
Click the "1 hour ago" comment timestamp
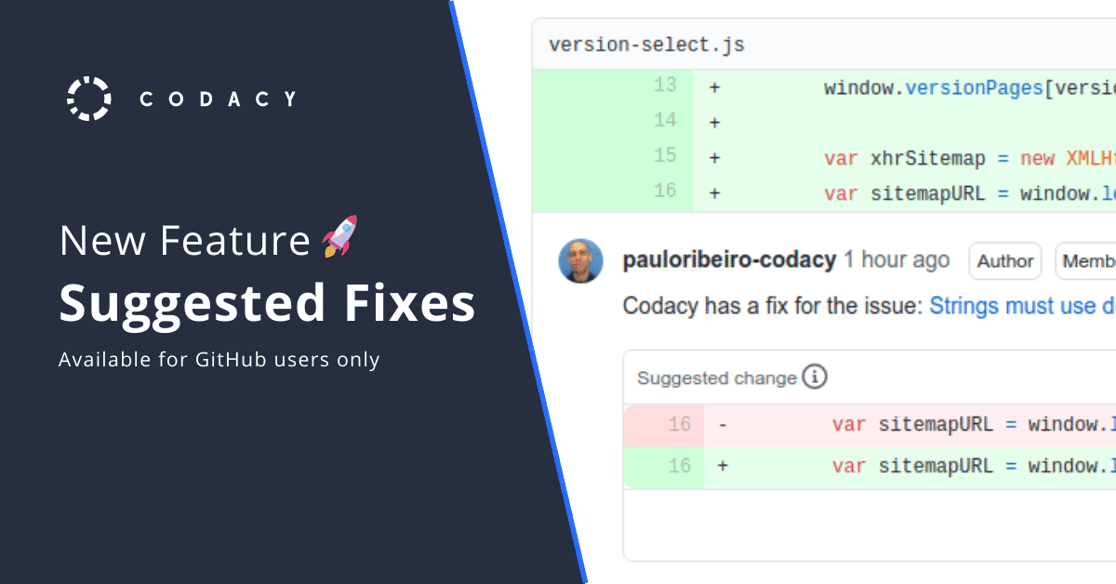896,261
